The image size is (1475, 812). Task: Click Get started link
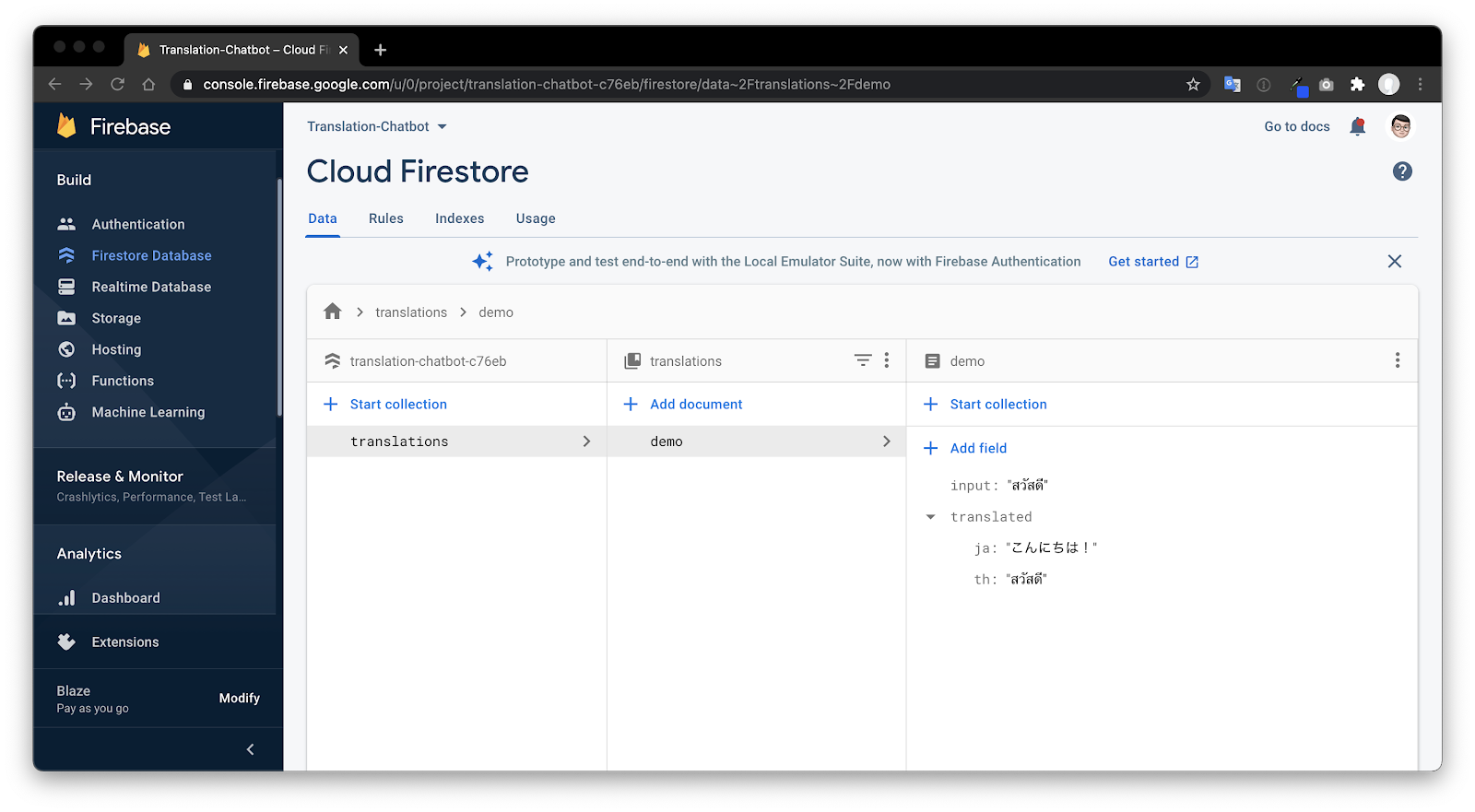click(1153, 262)
